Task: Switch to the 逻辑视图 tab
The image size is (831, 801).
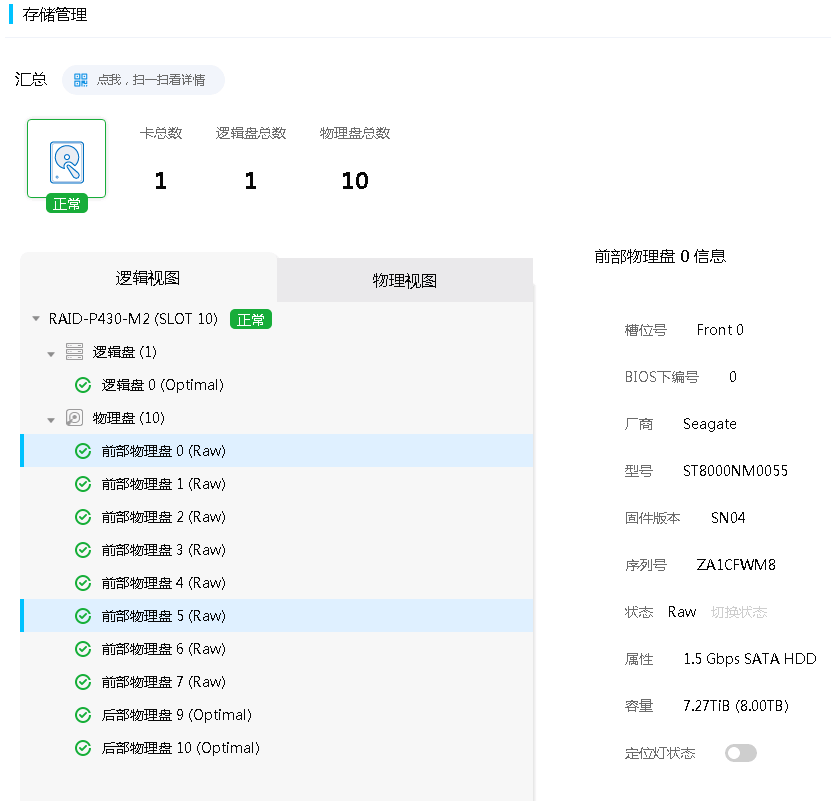Action: (148, 278)
